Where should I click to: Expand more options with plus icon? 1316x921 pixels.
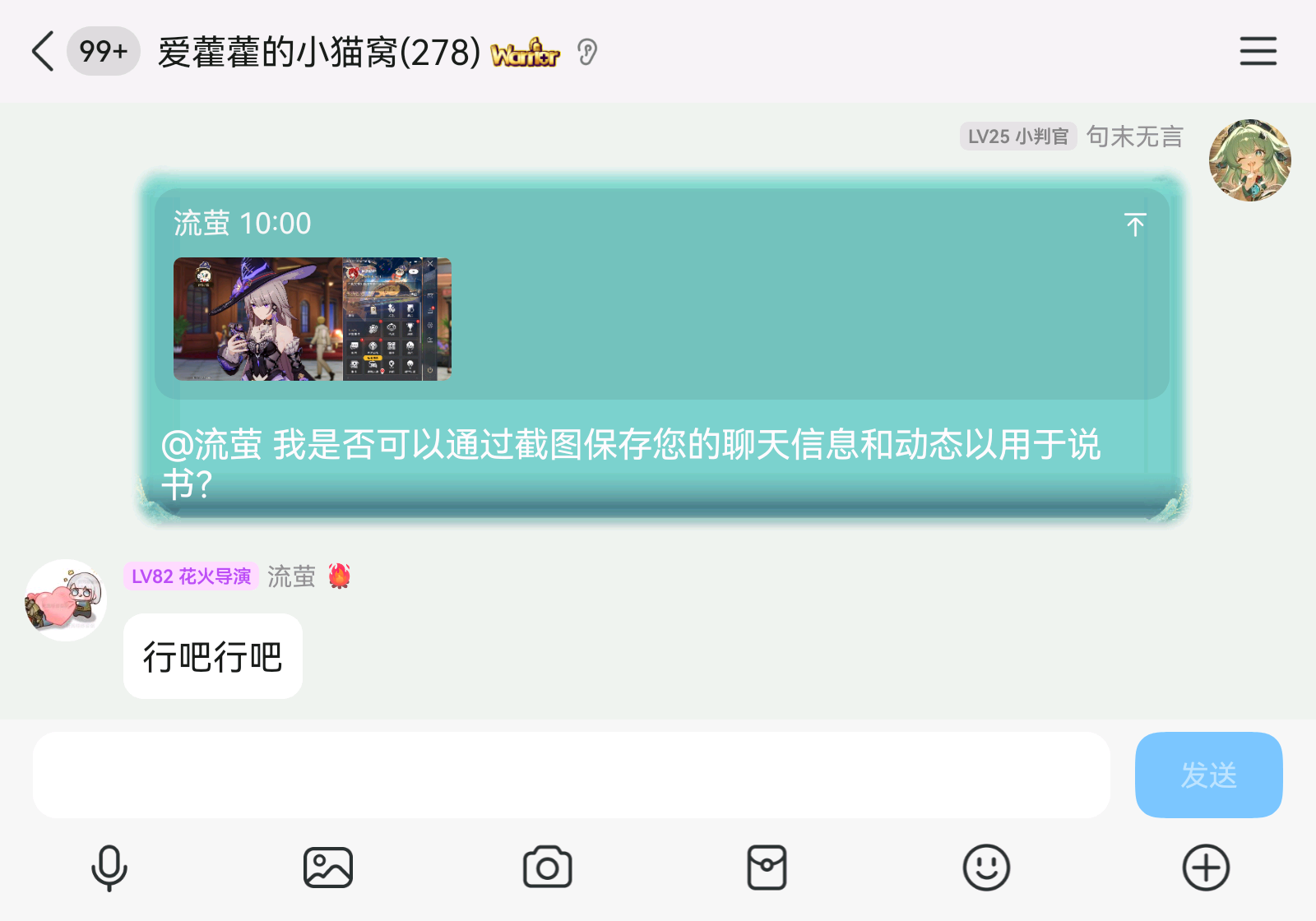pyautogui.click(x=1206, y=868)
